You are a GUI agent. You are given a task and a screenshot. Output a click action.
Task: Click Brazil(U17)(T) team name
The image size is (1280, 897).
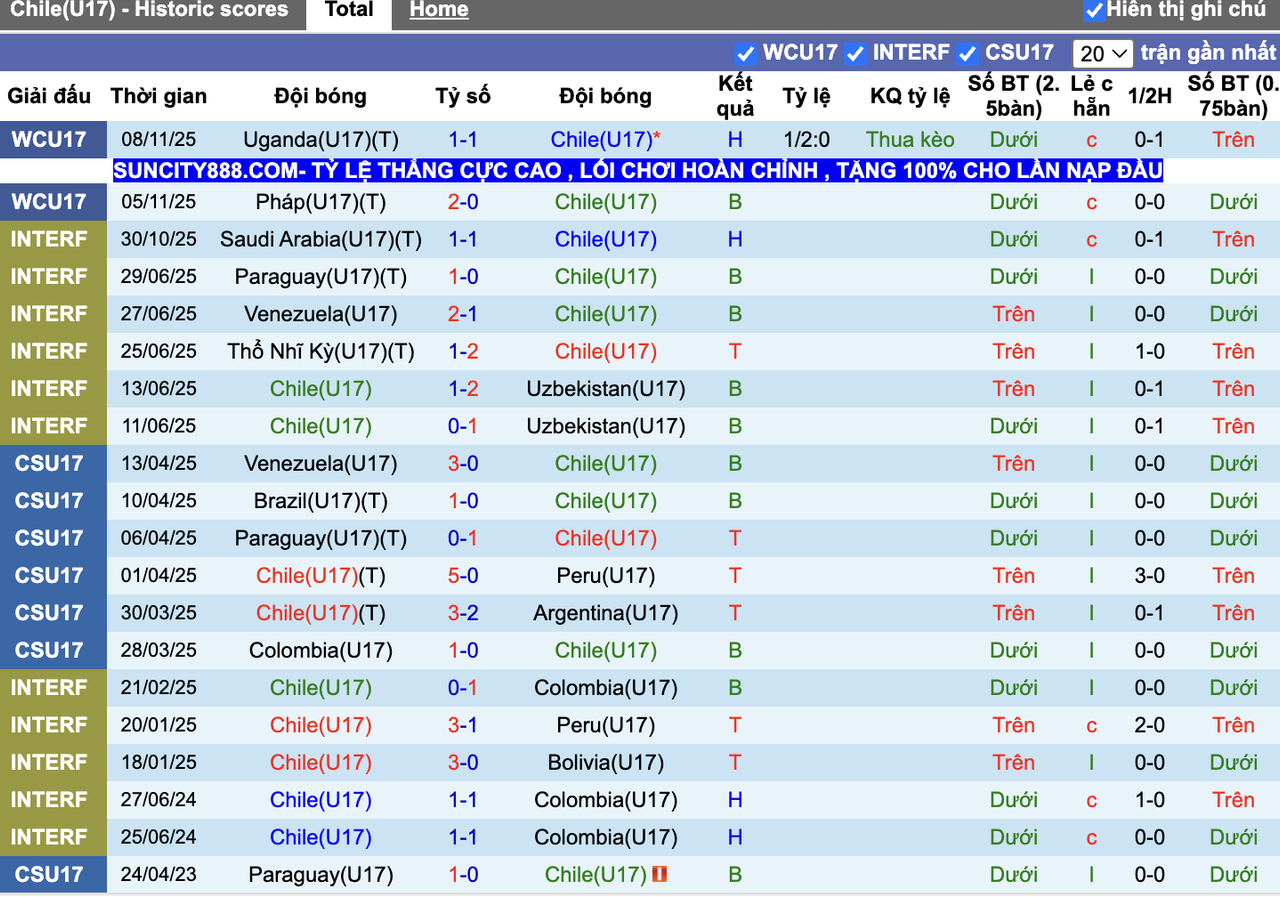pos(320,501)
